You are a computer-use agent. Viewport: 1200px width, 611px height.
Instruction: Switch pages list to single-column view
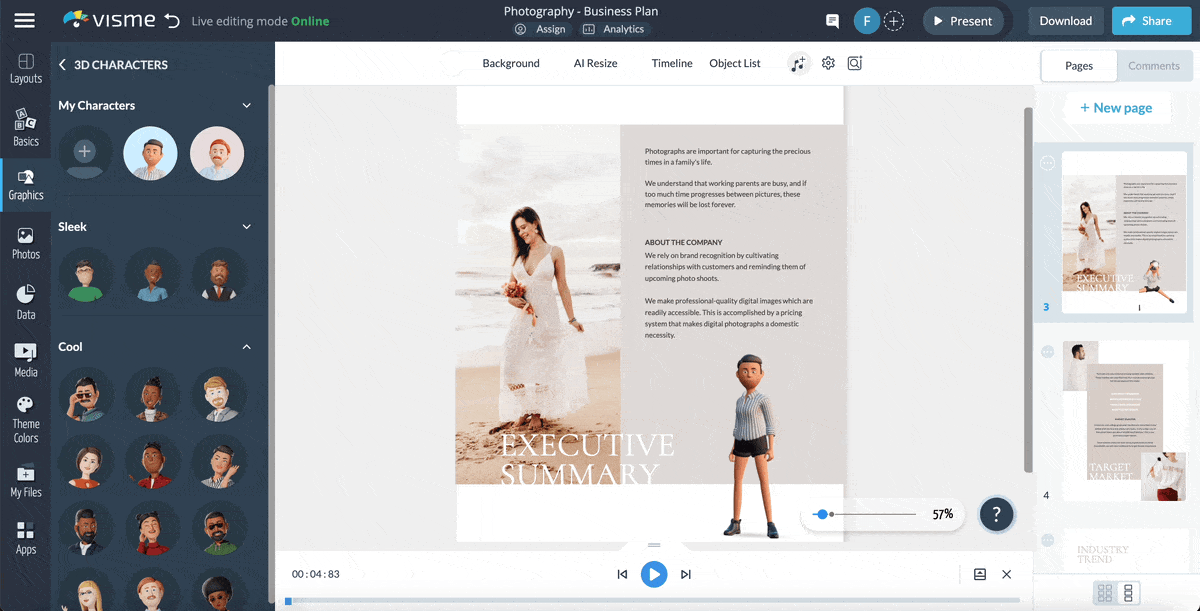tap(1129, 593)
